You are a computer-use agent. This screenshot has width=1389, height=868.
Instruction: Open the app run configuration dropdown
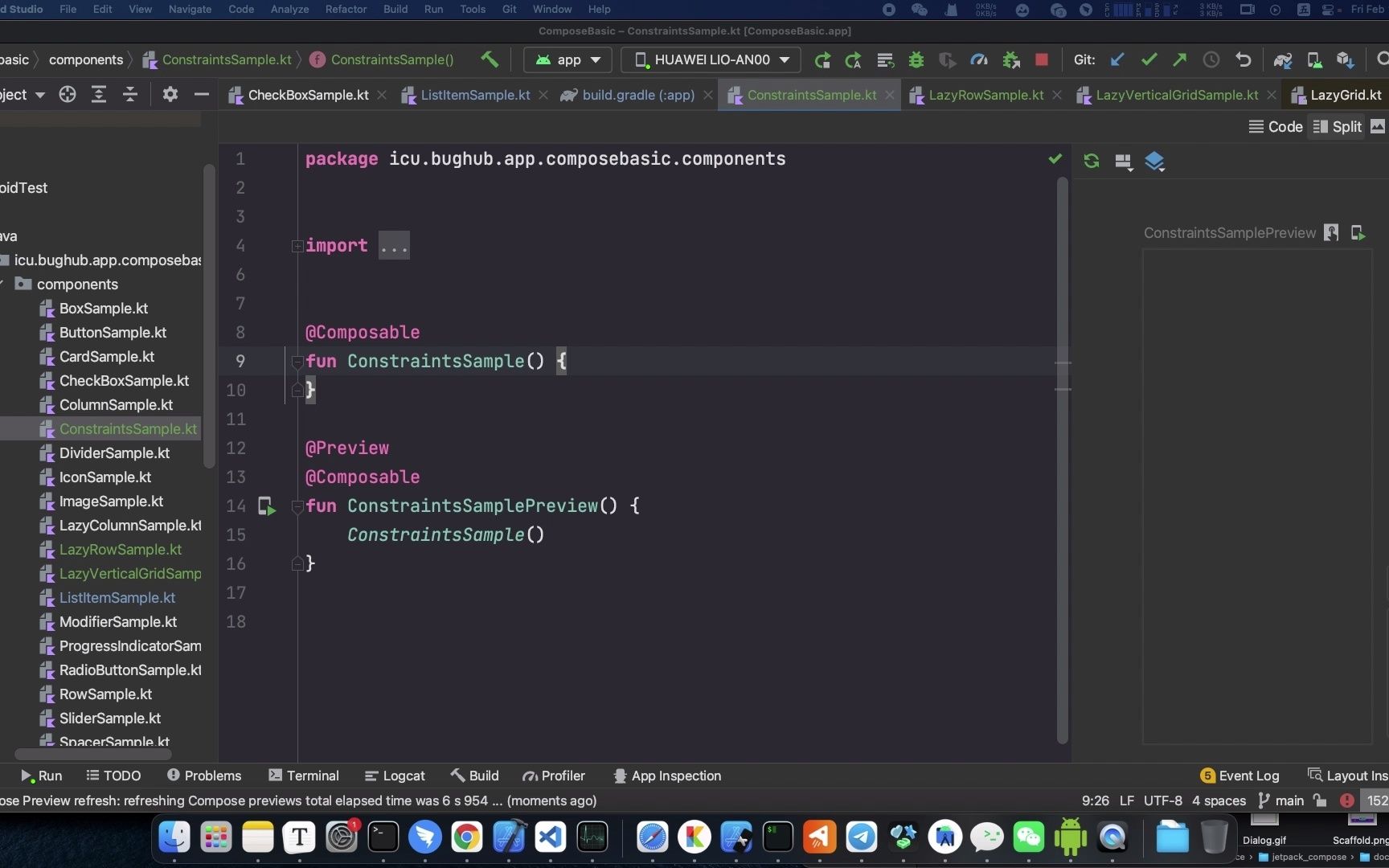(x=567, y=59)
